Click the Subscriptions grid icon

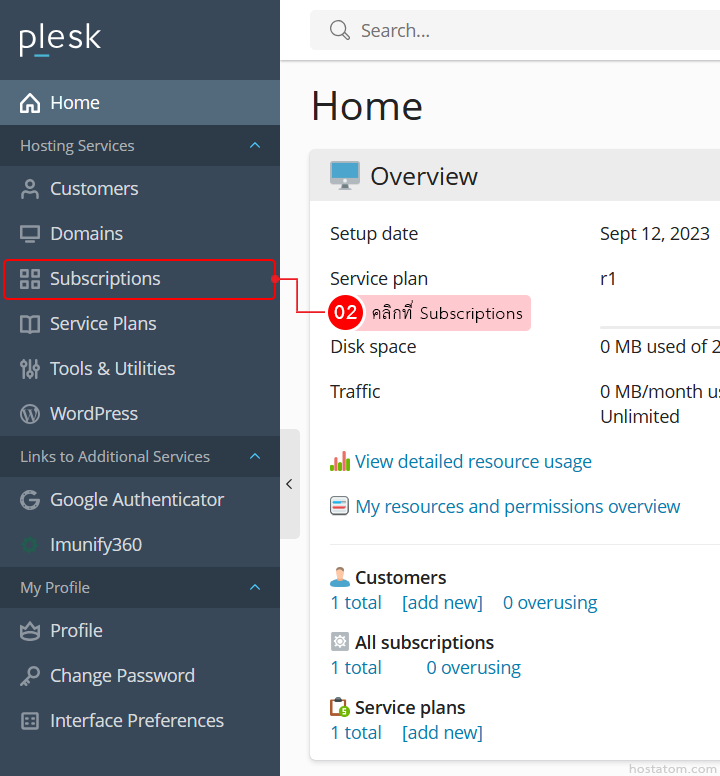pyautogui.click(x=30, y=279)
